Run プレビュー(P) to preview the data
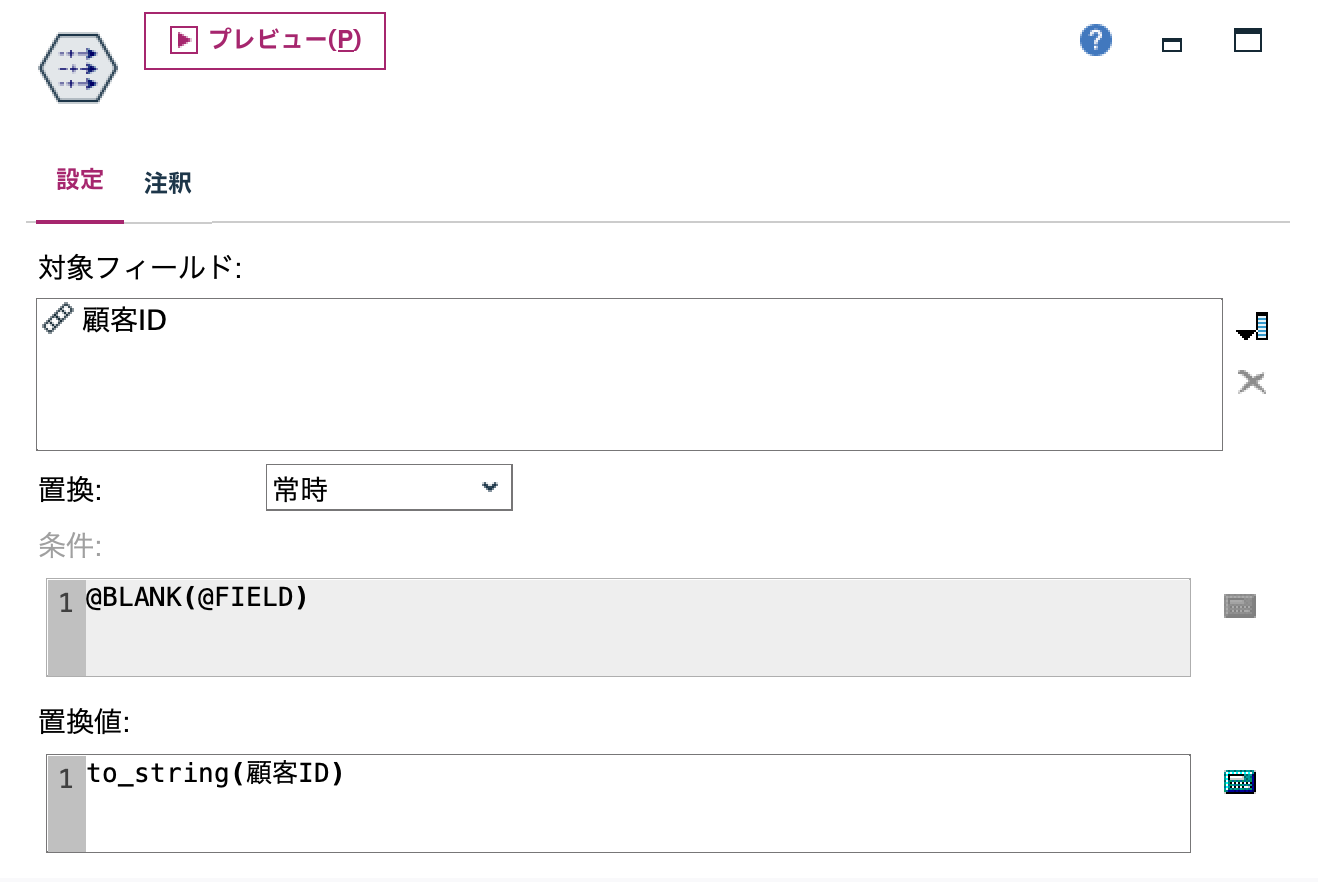 264,40
